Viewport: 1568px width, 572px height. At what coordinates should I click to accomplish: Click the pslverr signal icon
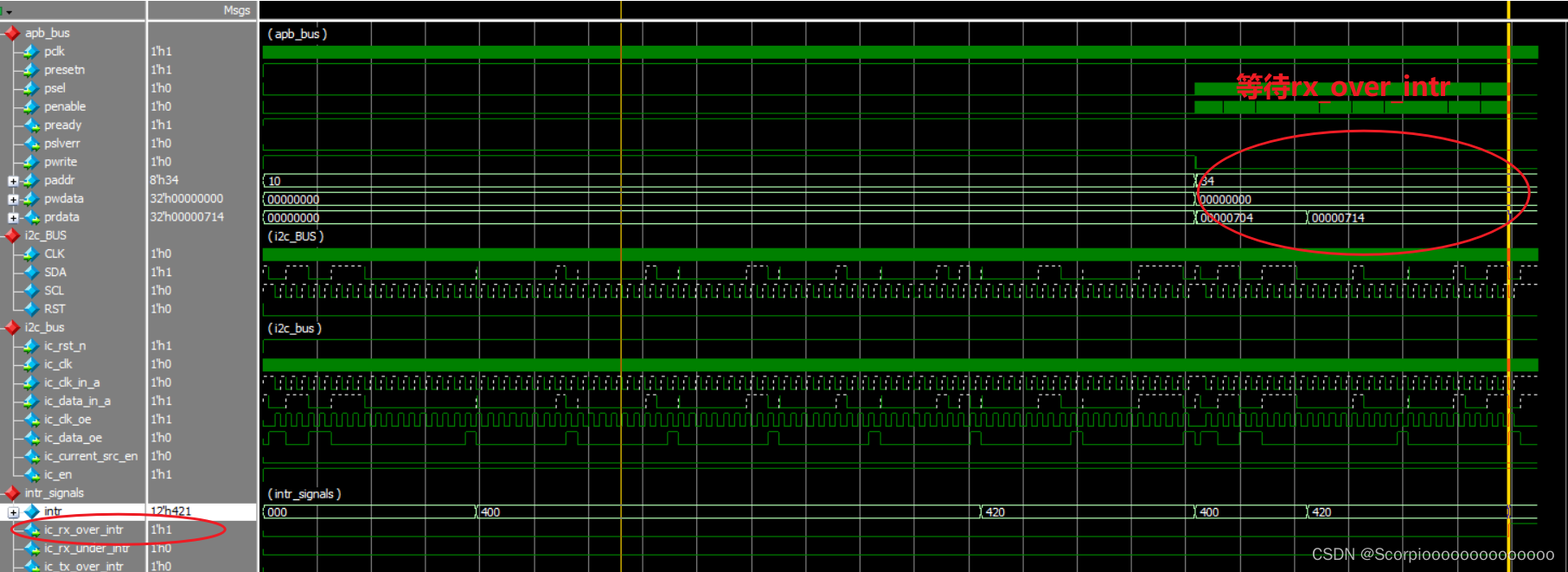click(x=31, y=144)
